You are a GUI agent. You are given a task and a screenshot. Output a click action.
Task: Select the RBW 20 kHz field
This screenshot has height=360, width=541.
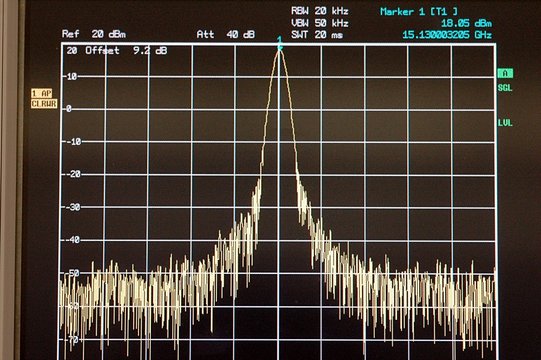click(x=320, y=11)
